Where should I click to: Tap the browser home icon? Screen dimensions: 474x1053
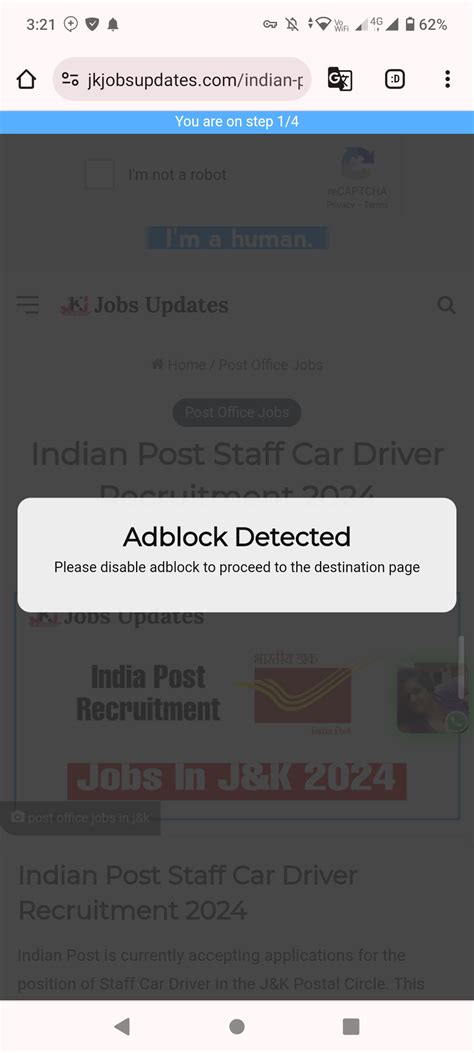click(26, 80)
